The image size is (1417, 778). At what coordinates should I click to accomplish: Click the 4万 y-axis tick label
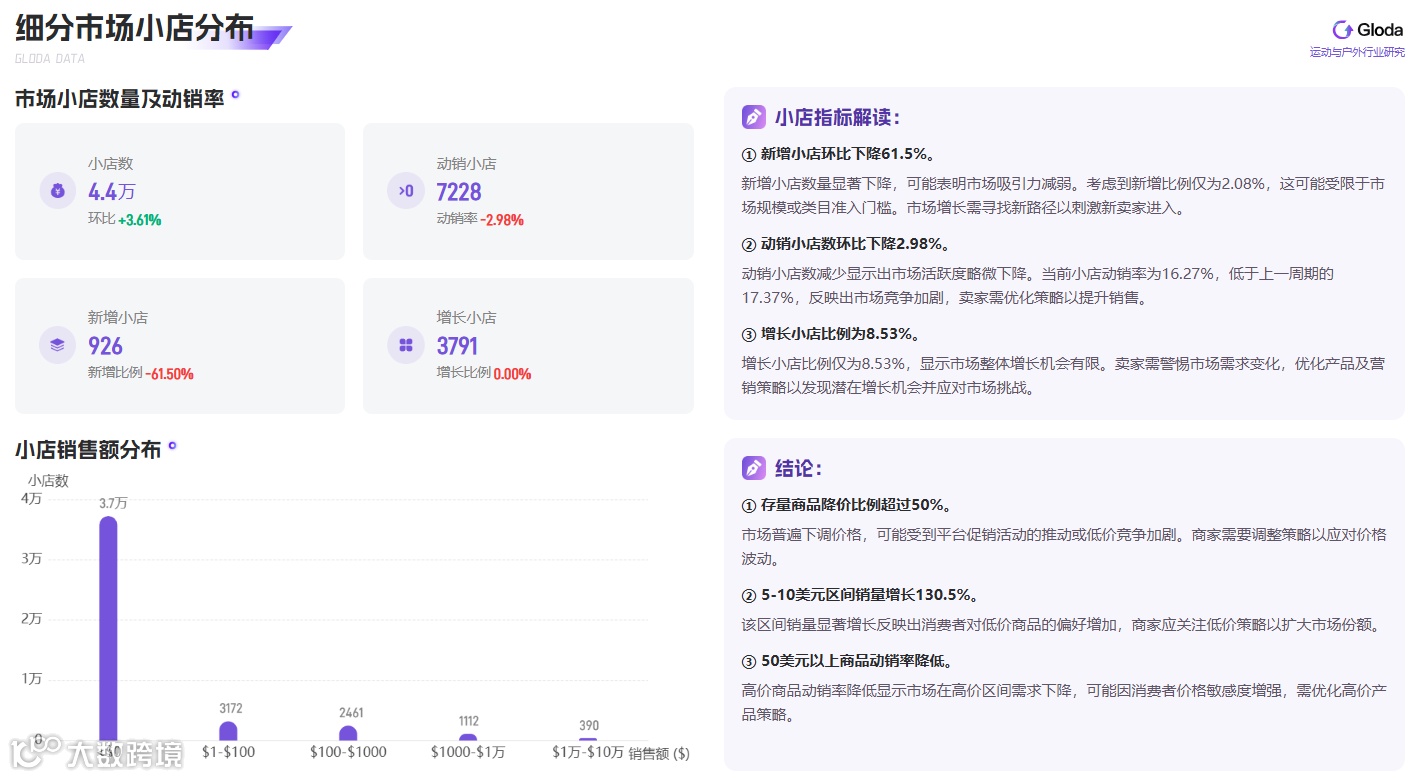pos(32,499)
